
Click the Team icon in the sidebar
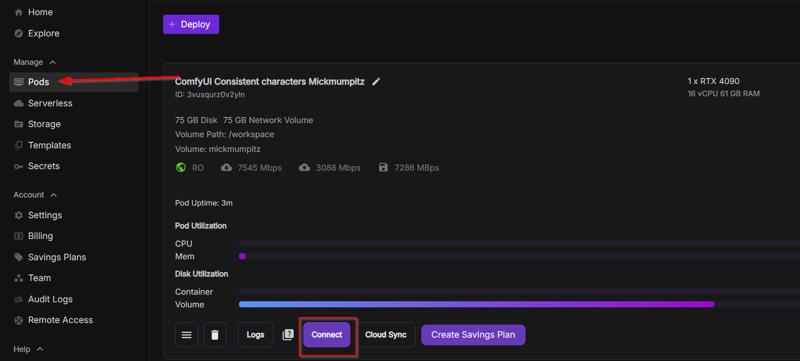19,278
